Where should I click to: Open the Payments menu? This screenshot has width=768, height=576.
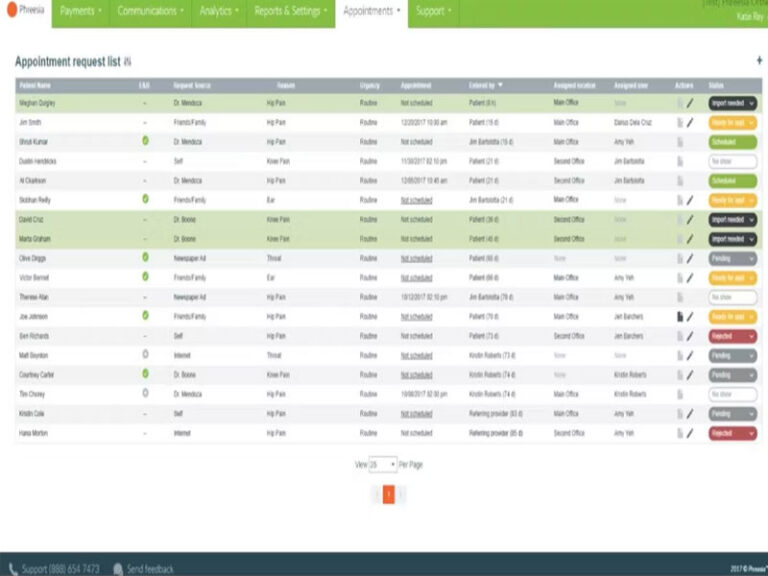(x=81, y=11)
